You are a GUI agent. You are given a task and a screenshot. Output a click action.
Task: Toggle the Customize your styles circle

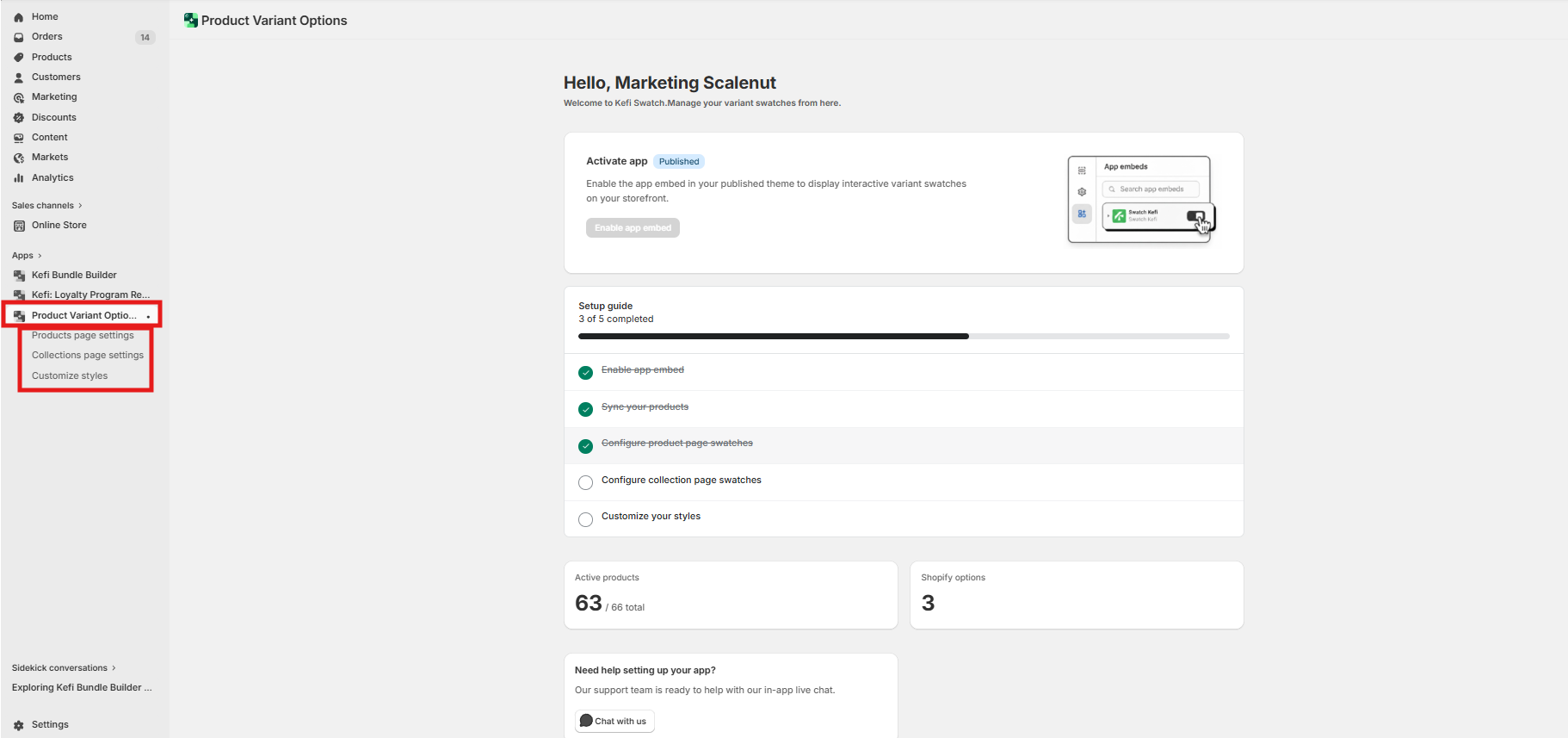[x=586, y=519]
